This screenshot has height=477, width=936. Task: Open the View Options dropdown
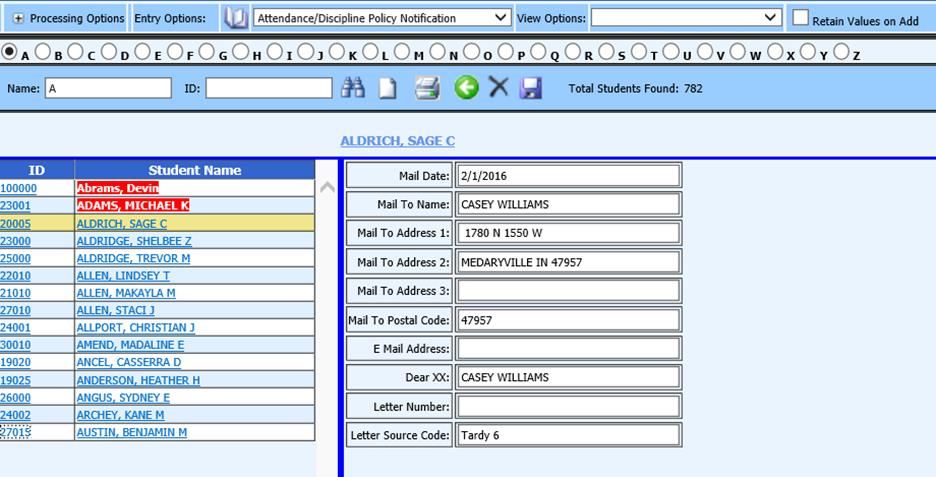tap(686, 18)
